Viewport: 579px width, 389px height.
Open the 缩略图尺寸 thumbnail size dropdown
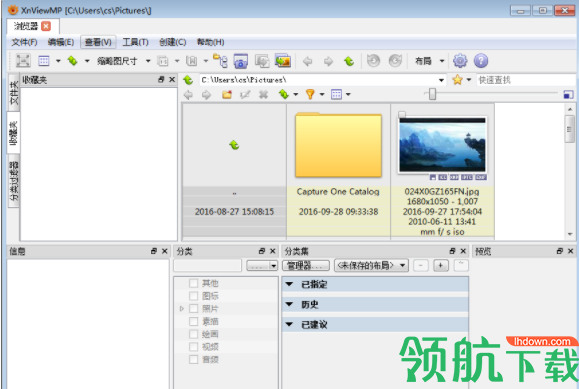point(148,61)
